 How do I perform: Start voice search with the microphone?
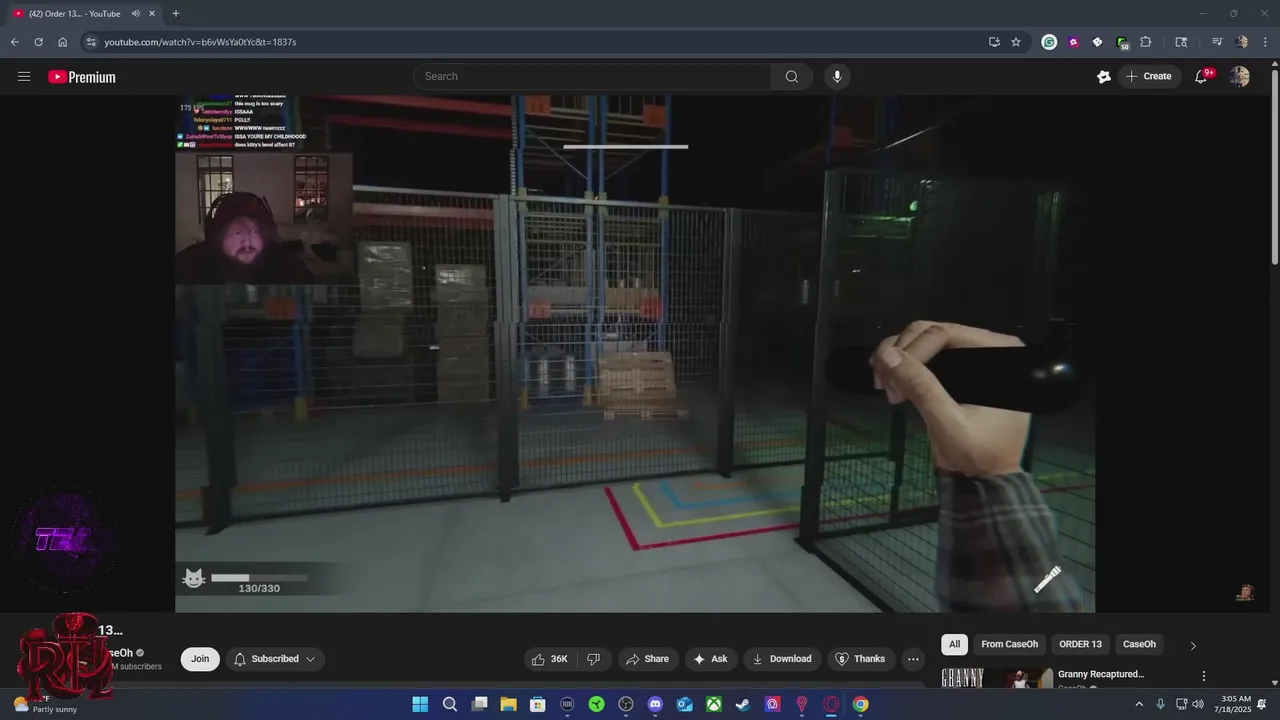837,76
